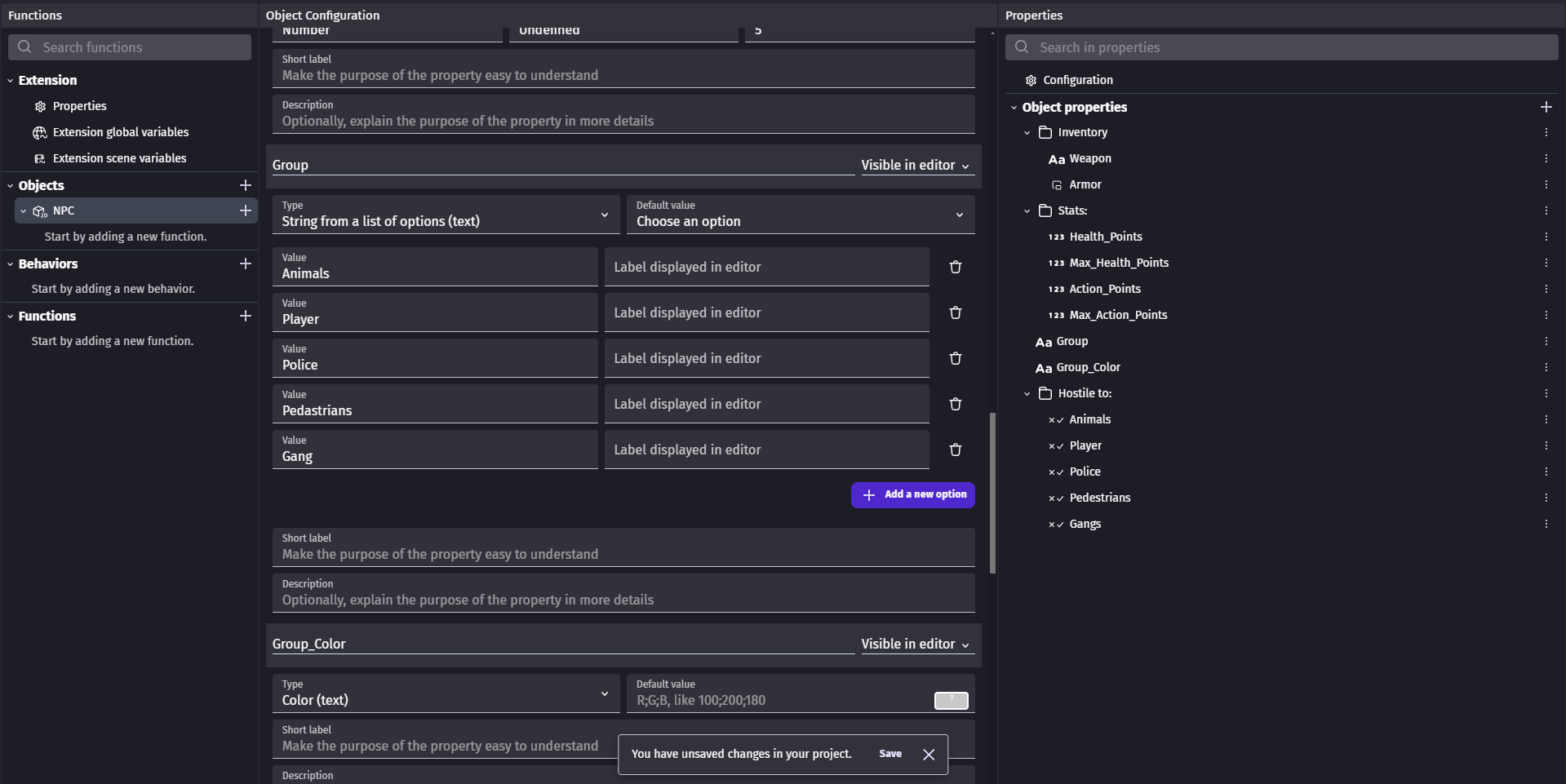Image resolution: width=1566 pixels, height=784 pixels.
Task: Dismiss the unsaved changes notification
Action: [929, 755]
